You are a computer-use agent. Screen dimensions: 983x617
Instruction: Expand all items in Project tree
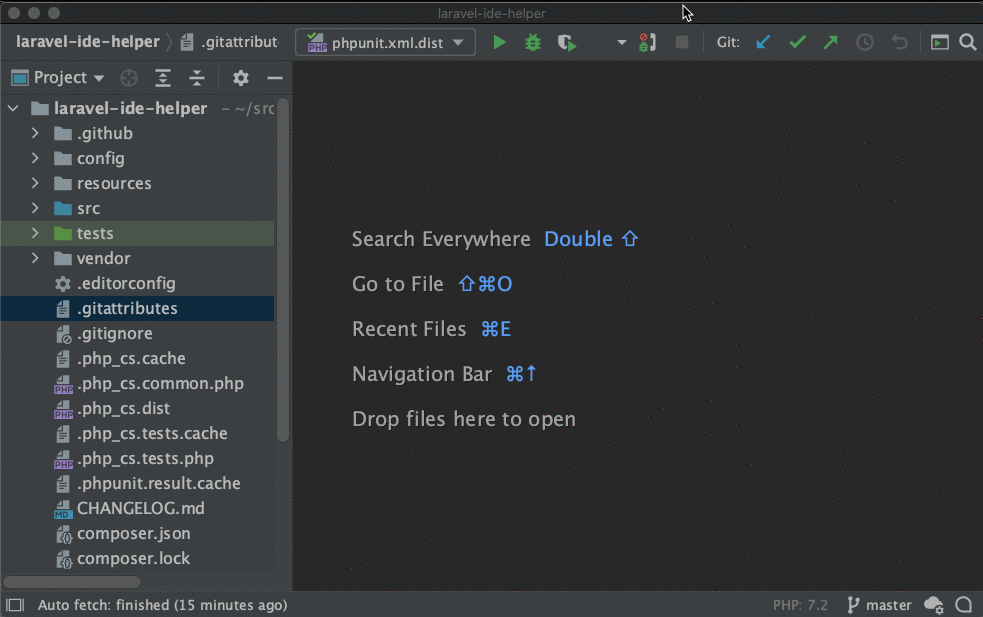pos(163,78)
